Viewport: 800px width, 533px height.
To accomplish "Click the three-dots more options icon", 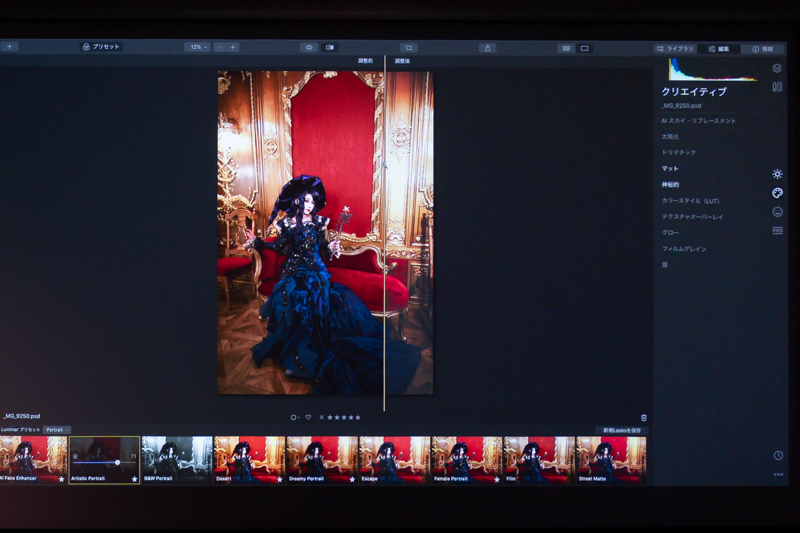I will click(778, 474).
